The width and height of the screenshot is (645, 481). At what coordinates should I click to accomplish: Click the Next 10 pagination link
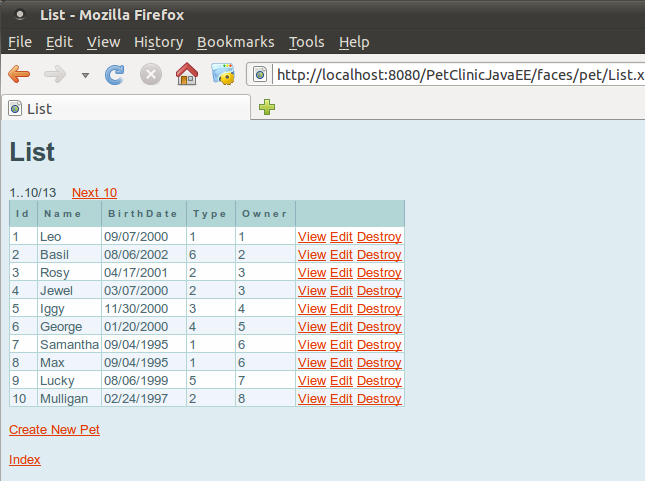(x=94, y=193)
